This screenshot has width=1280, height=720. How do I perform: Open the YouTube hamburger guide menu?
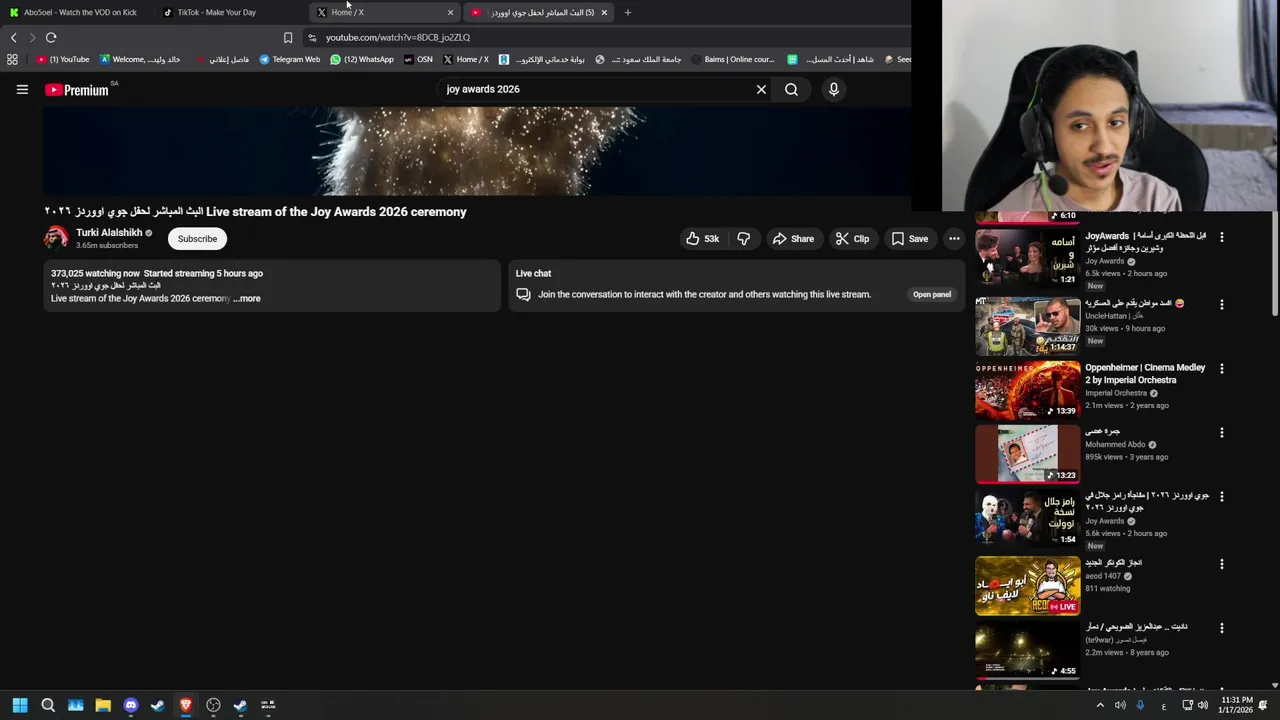point(22,89)
